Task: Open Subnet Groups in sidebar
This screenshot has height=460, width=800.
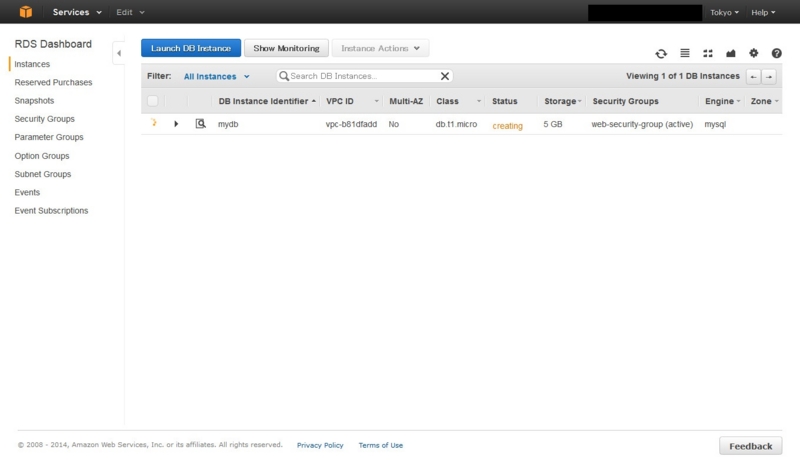Action: [x=43, y=174]
